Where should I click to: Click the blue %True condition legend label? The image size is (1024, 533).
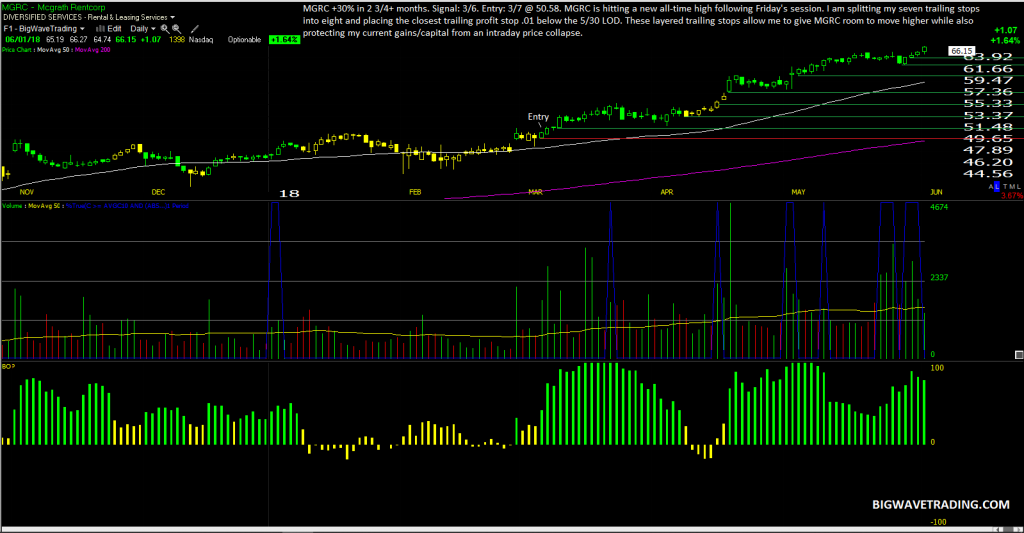(127, 206)
